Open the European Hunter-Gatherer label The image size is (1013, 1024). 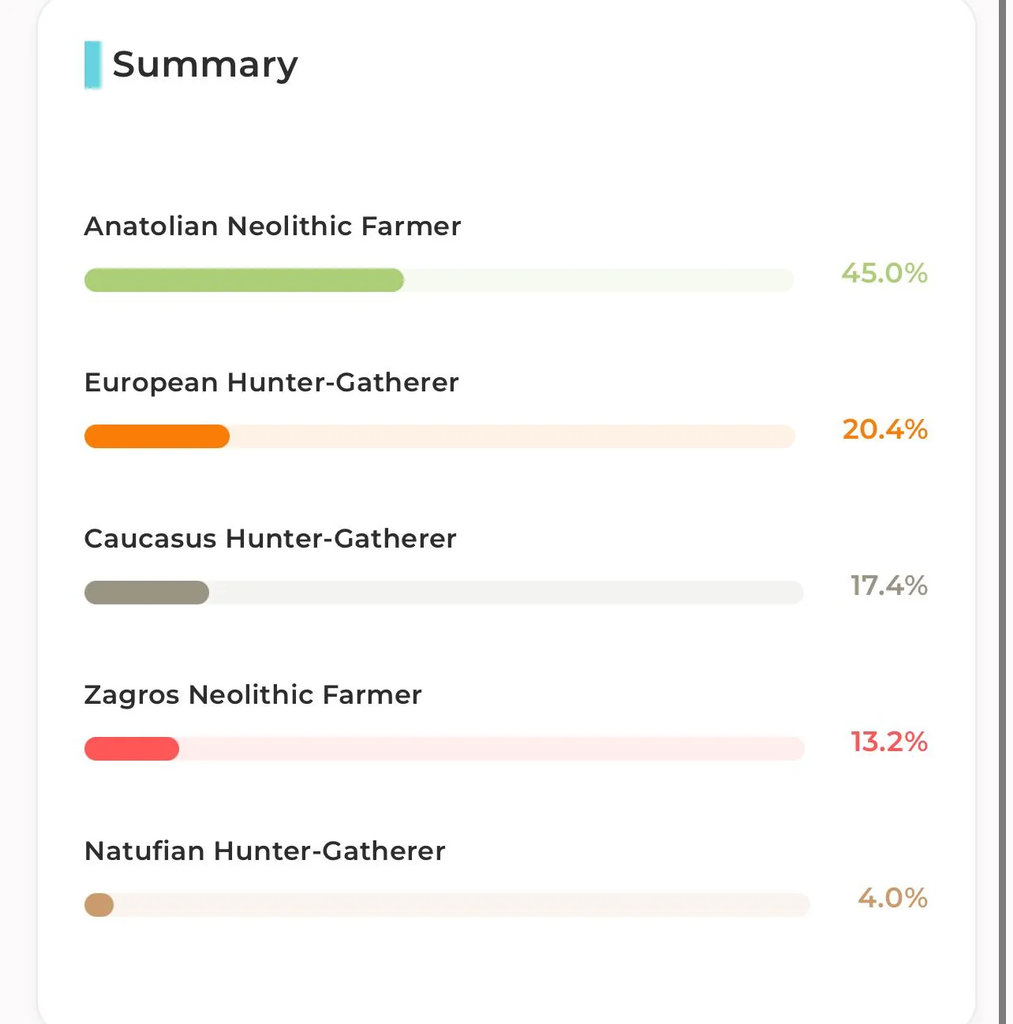pyautogui.click(x=271, y=383)
